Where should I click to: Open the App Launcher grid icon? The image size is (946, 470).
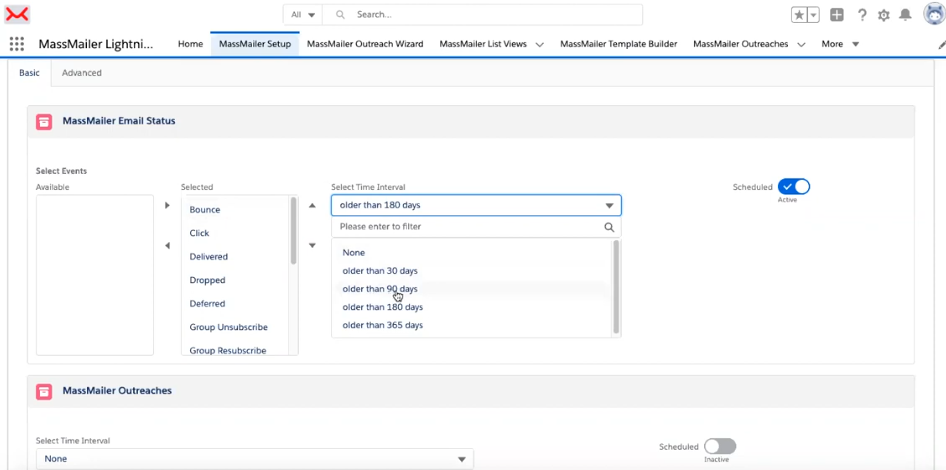(17, 43)
